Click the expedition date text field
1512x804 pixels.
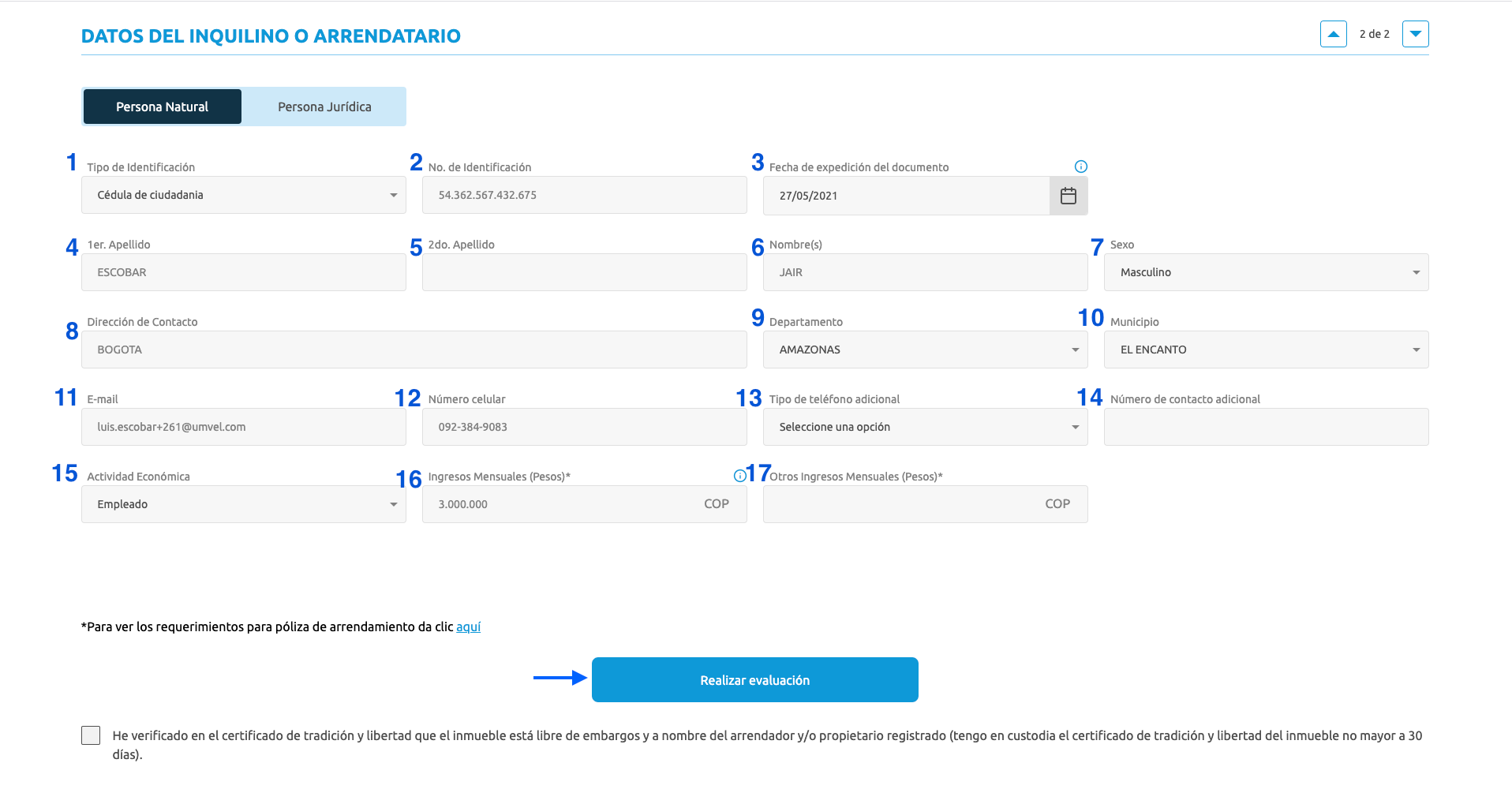907,196
